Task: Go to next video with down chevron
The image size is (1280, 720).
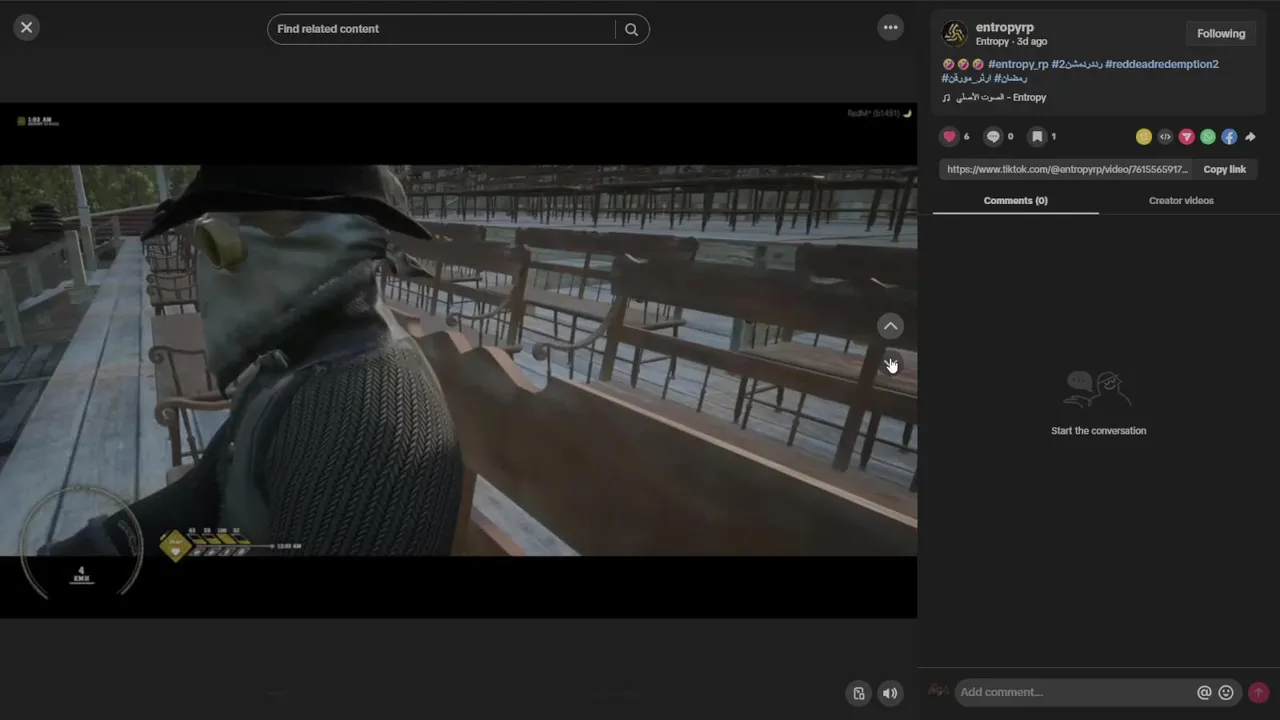Action: tap(890, 364)
